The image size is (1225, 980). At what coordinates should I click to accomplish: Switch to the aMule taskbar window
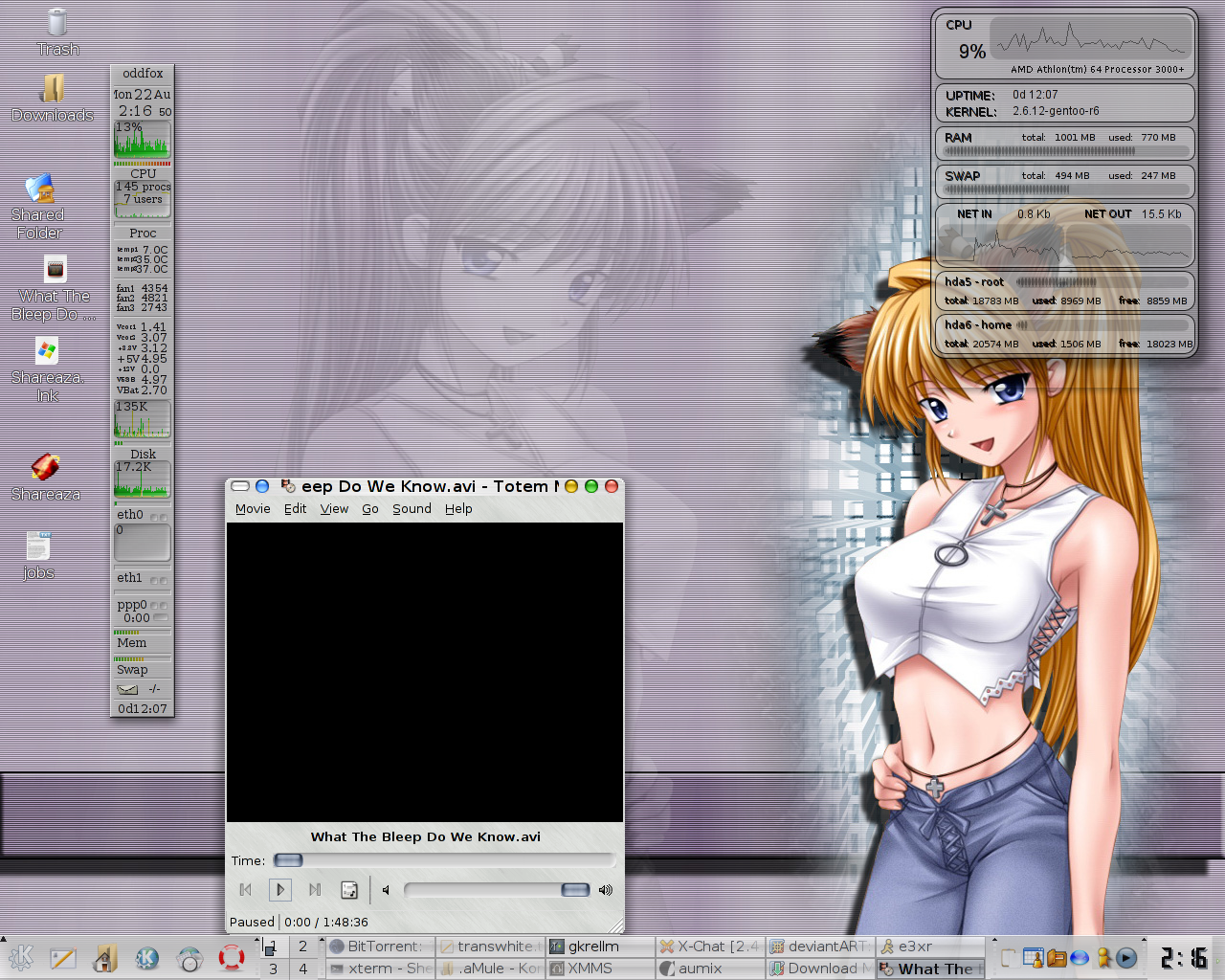(490, 969)
